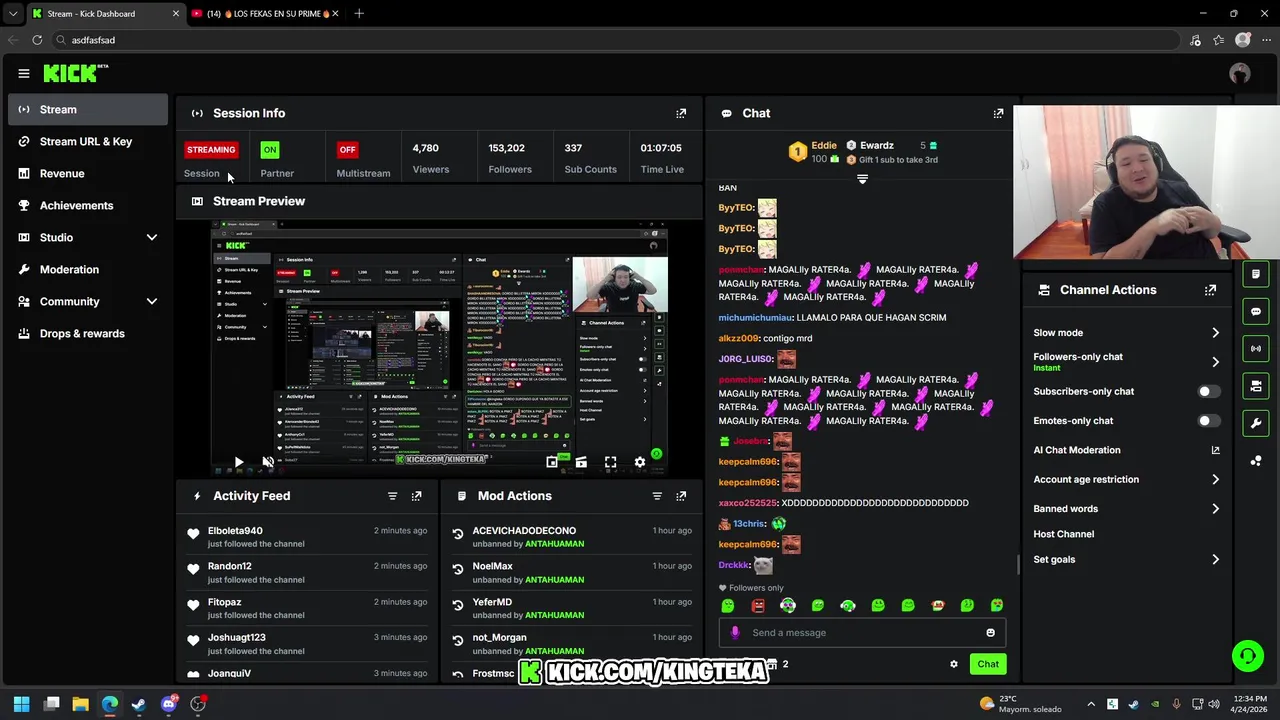Open File Explorer from the taskbar
This screenshot has height=720, width=1280.
(80, 704)
